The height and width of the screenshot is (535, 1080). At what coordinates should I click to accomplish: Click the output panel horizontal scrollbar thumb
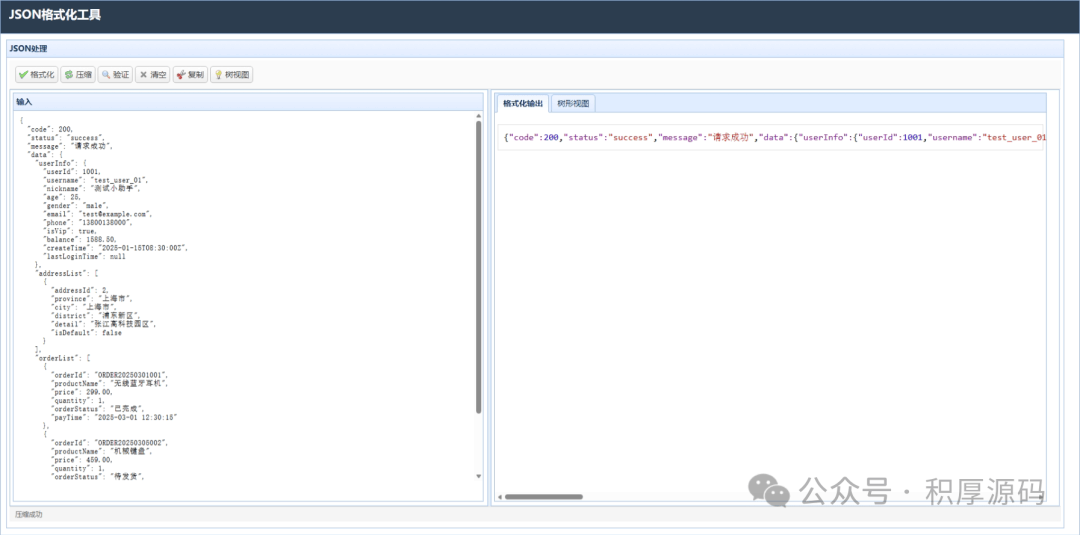click(x=543, y=496)
